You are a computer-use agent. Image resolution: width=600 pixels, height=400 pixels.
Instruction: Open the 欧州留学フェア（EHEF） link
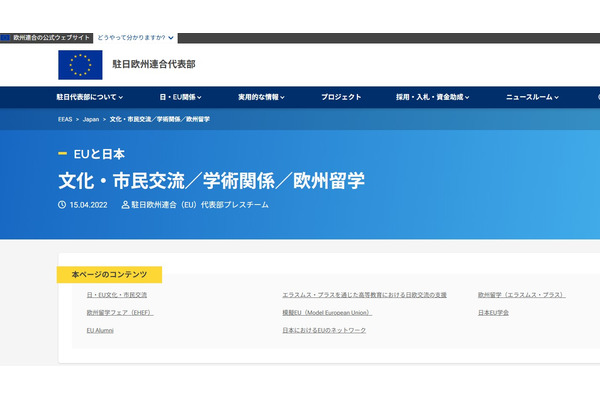[x=120, y=313]
